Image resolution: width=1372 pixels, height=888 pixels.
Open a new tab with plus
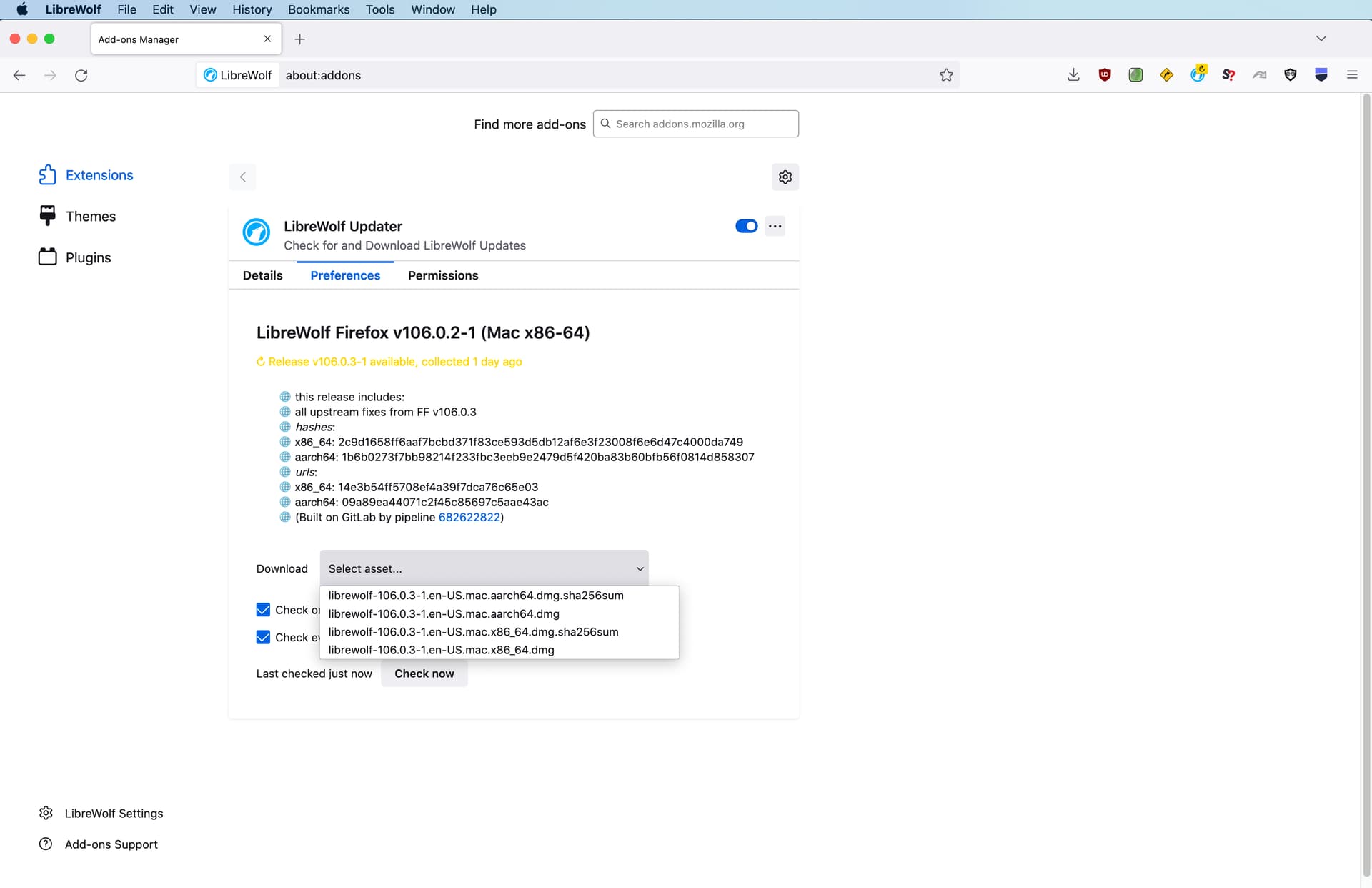[x=299, y=39]
